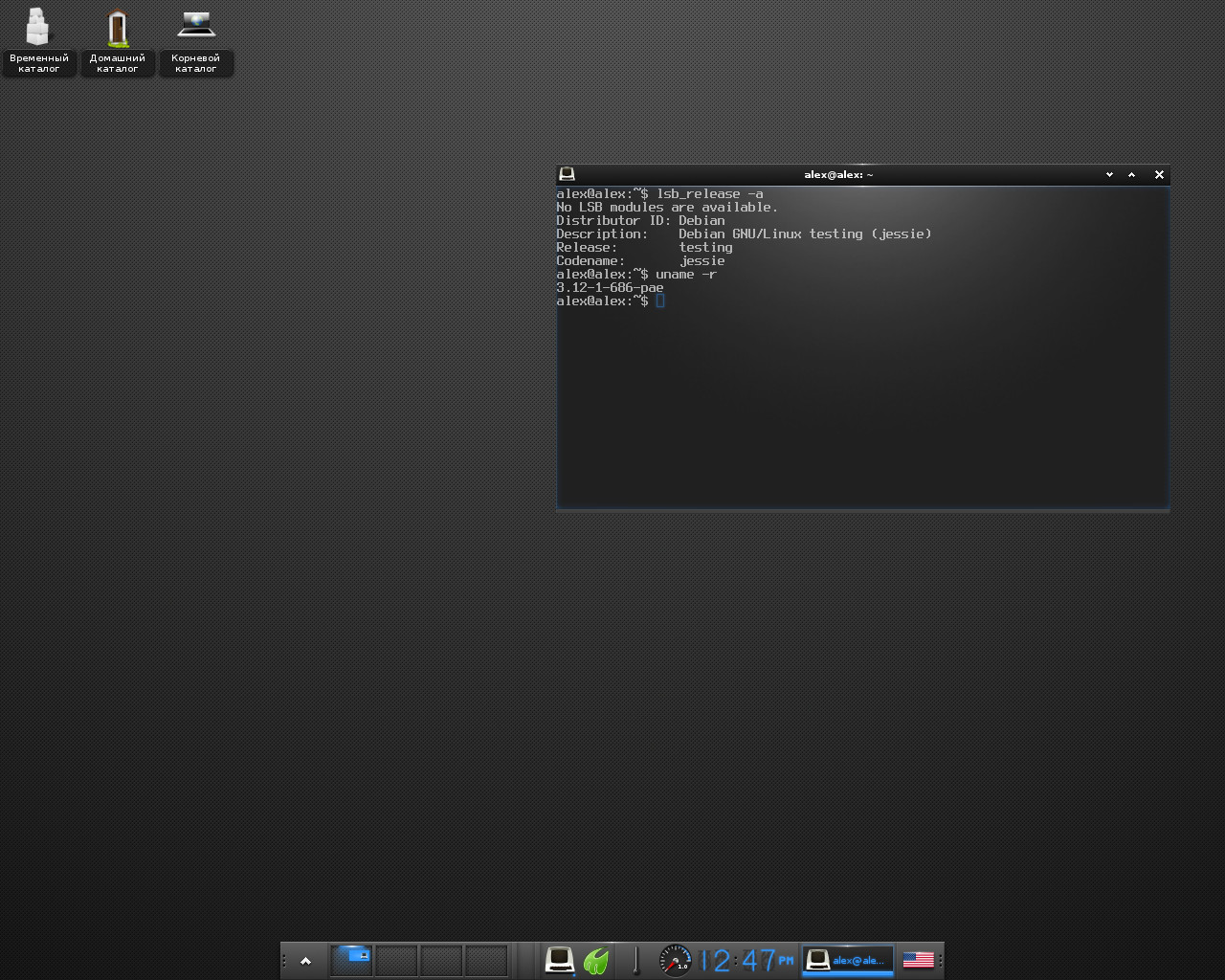Switch to the second virtual desktop in pager
Screen dimensions: 1225x980
pos(396,960)
